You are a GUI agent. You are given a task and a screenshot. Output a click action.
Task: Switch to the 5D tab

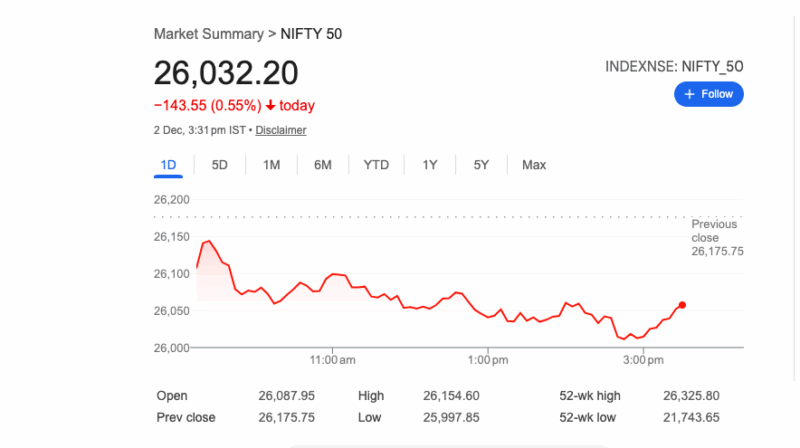tap(220, 165)
